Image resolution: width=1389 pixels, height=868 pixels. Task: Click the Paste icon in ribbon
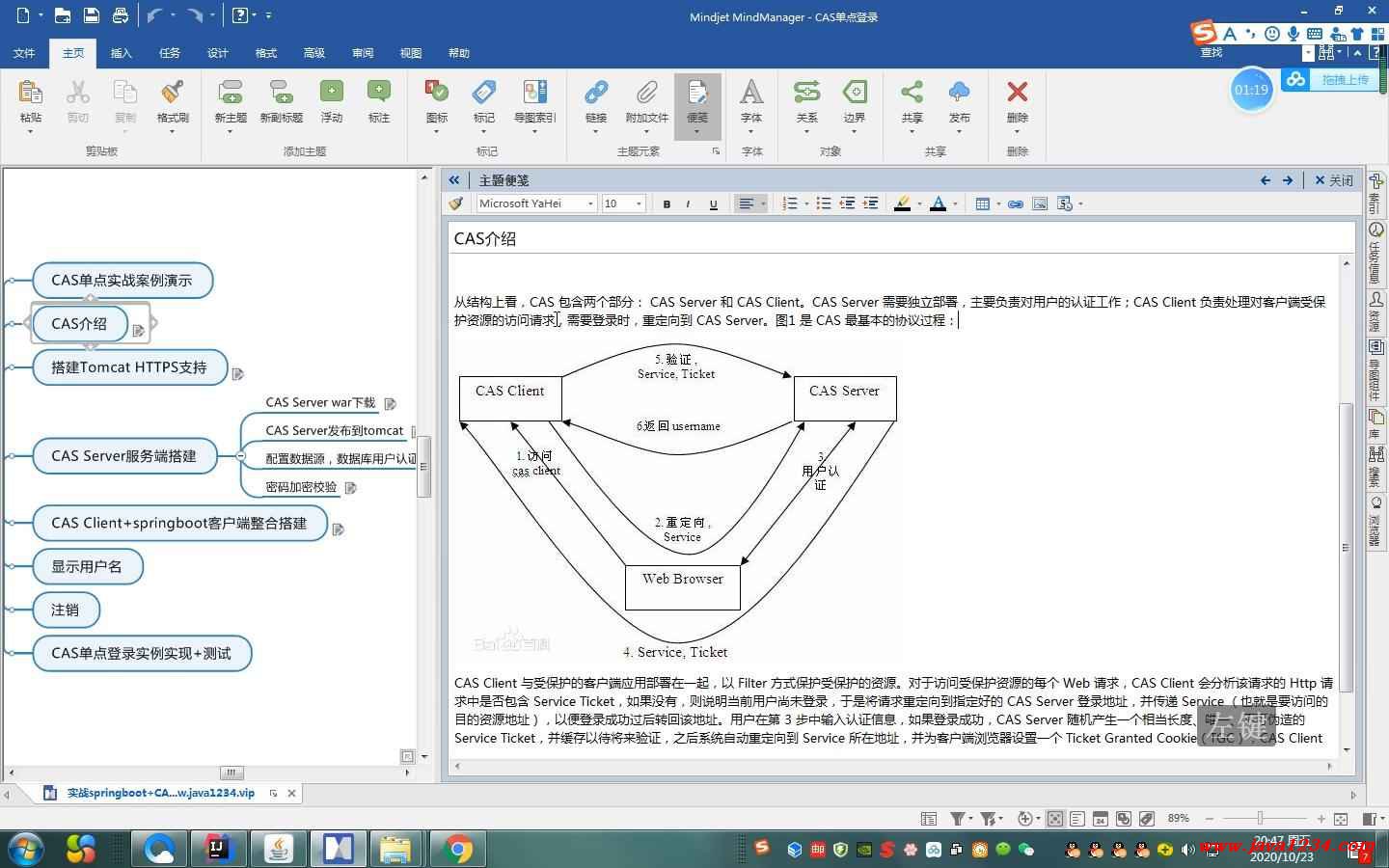coord(30,93)
